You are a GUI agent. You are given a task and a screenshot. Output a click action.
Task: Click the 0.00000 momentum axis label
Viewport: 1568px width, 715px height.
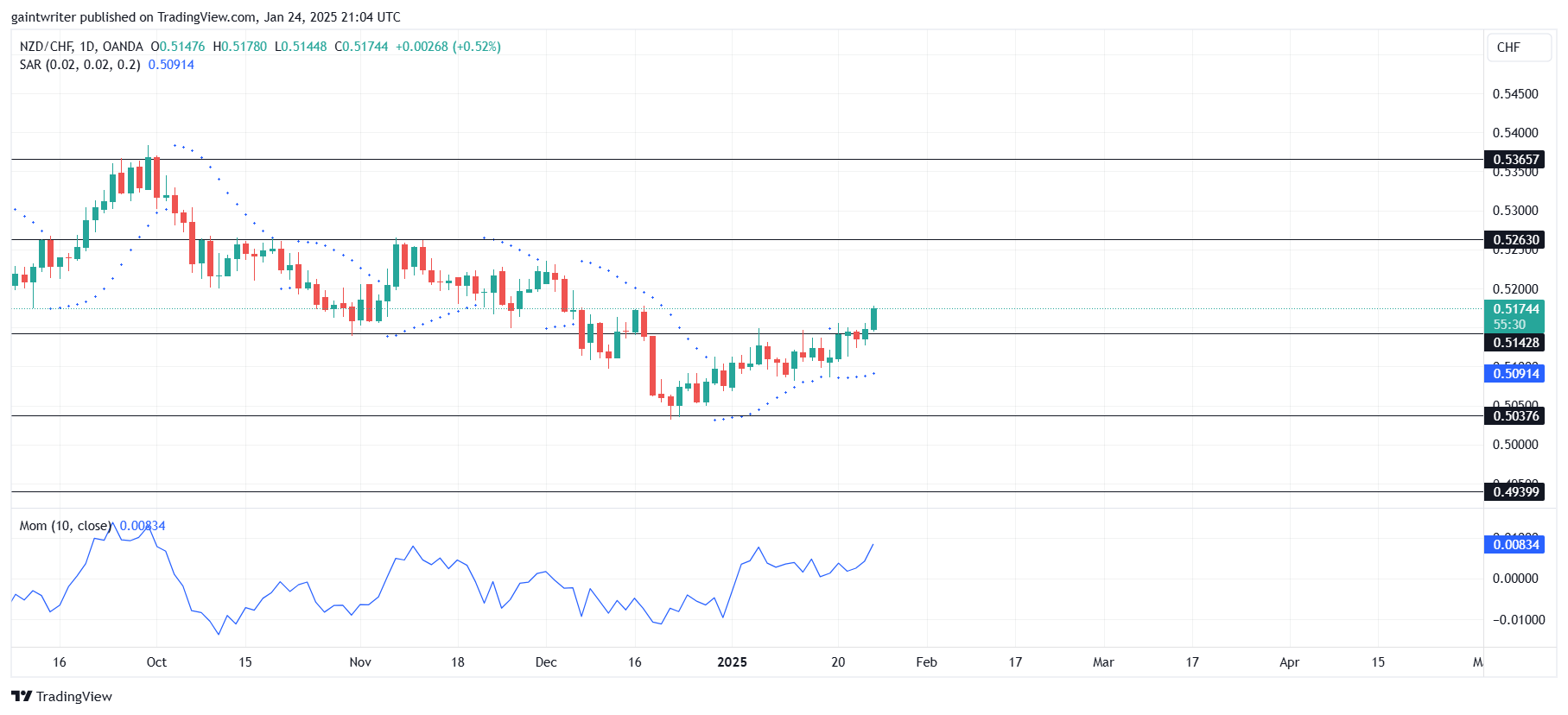coord(1515,578)
